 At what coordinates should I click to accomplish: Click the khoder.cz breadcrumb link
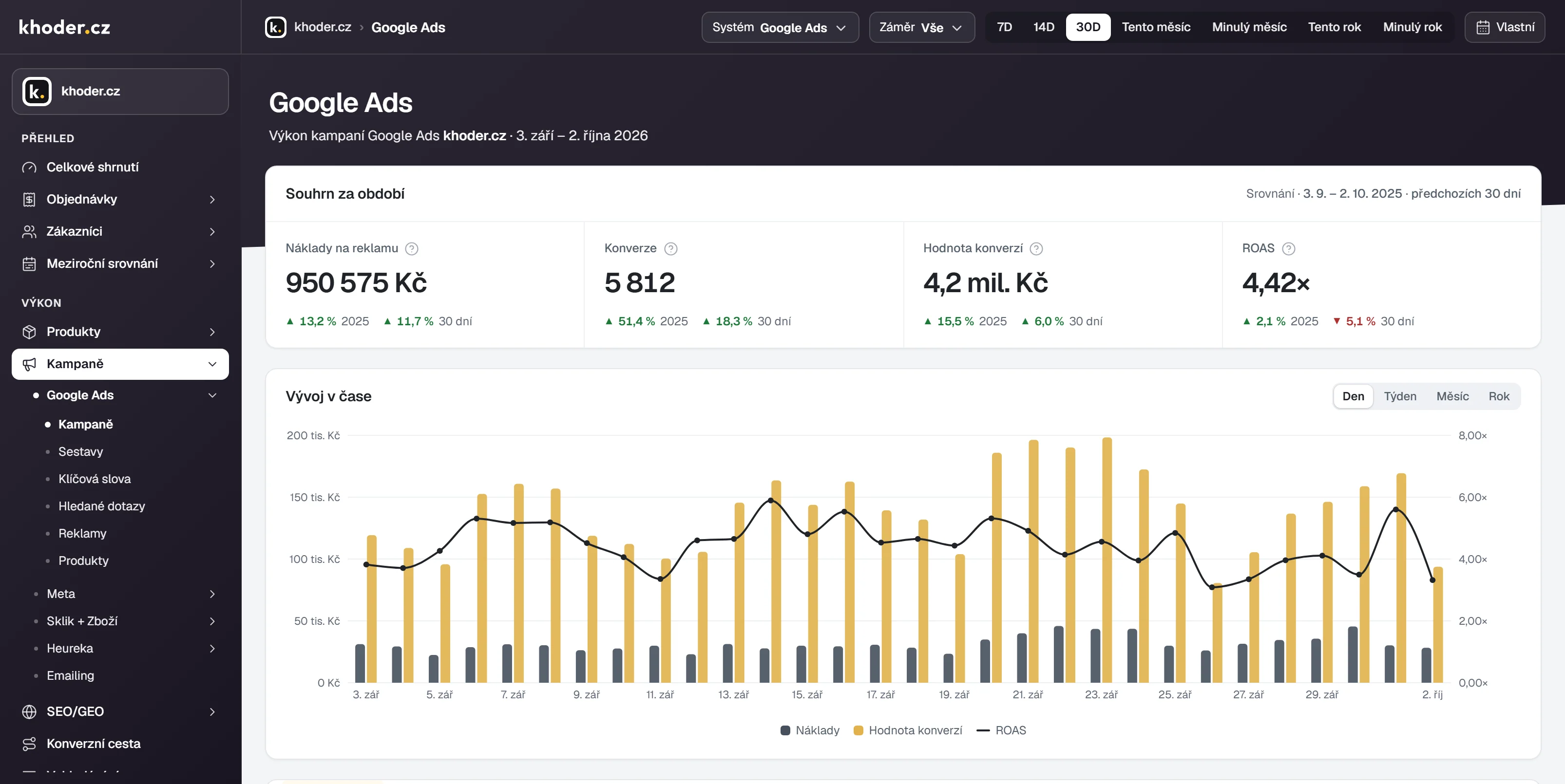click(323, 27)
